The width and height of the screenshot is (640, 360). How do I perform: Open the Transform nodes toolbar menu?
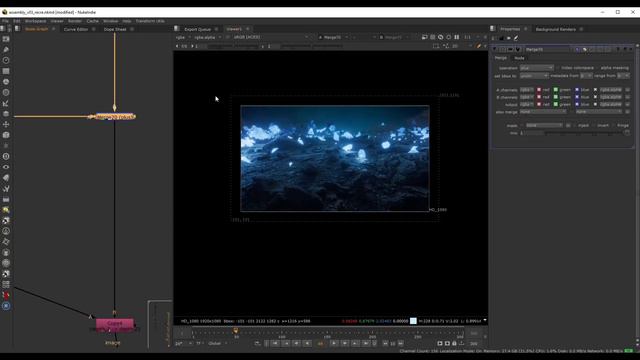click(x=6, y=124)
